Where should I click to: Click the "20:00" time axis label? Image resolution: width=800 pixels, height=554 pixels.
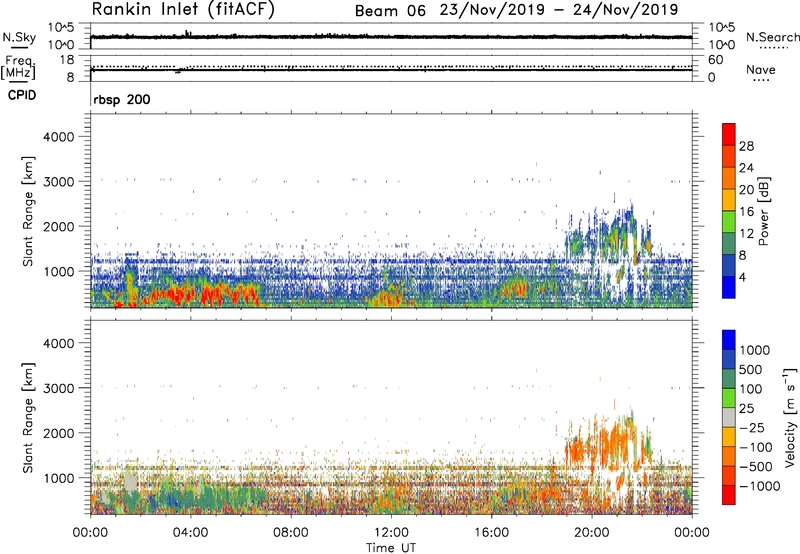click(592, 533)
